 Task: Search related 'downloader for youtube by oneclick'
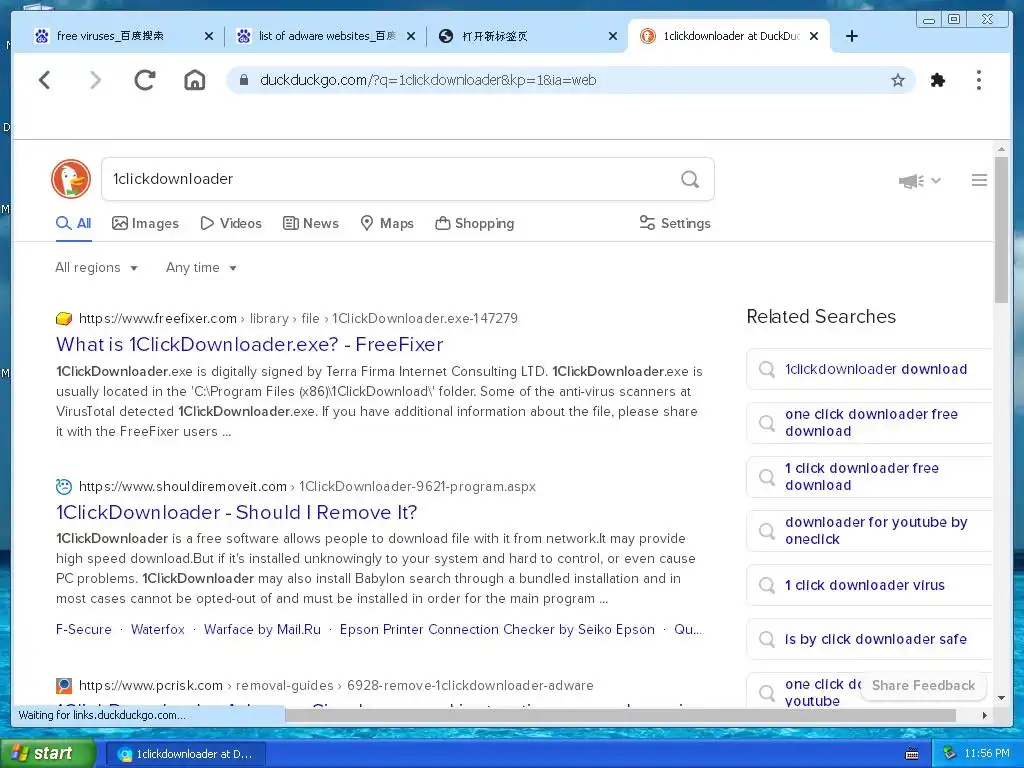(x=869, y=531)
